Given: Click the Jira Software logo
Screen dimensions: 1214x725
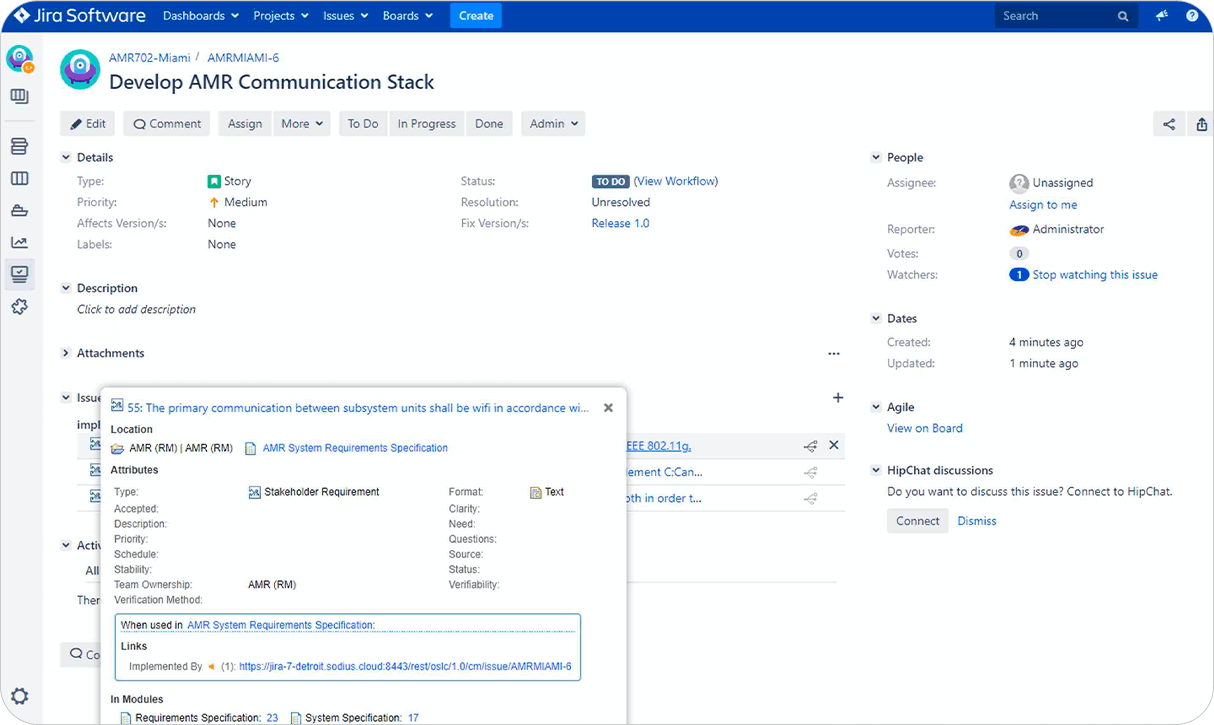Looking at the screenshot, I should [x=79, y=16].
